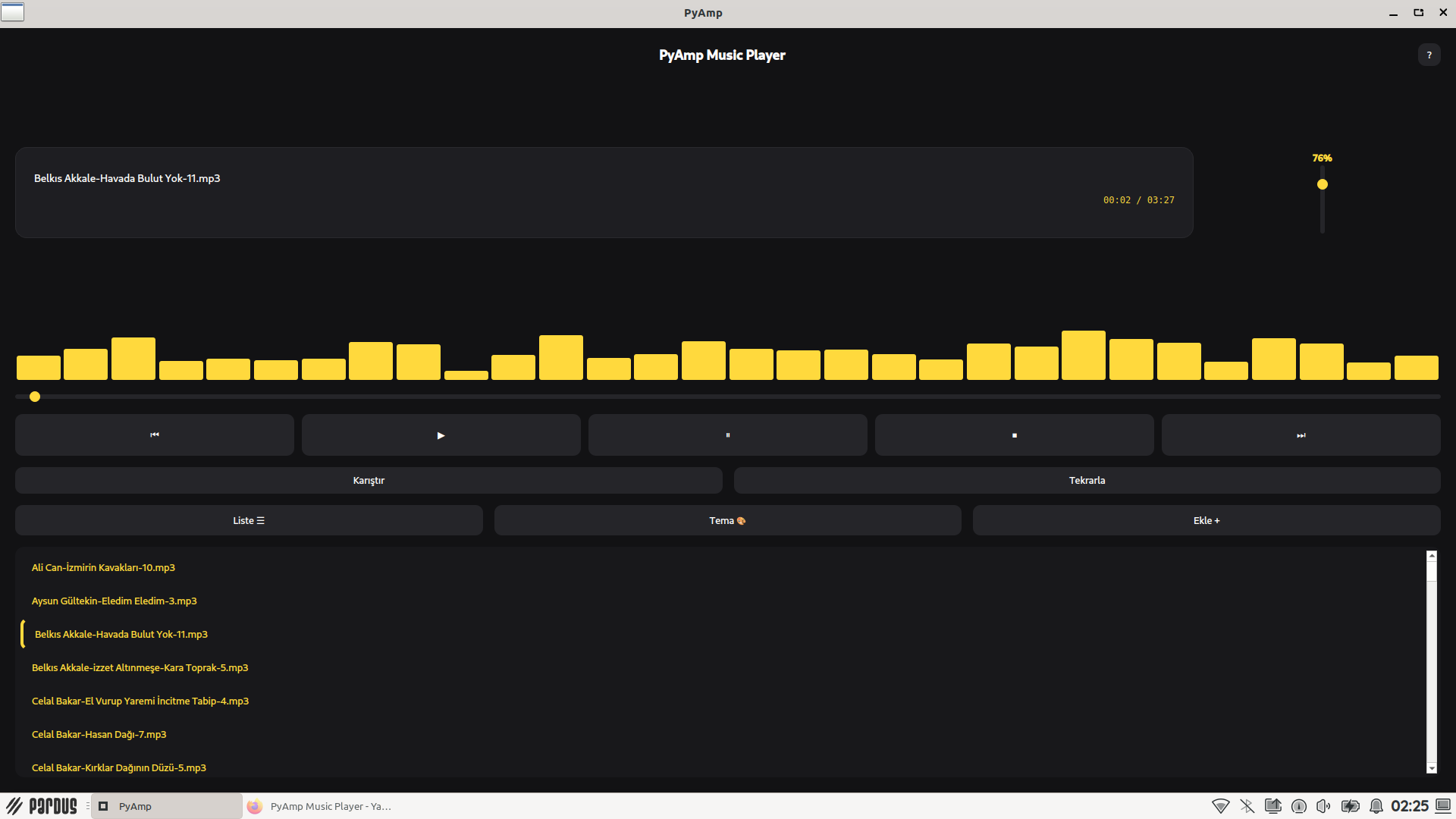Screen dimensions: 1456x819
Task: Toggle the playlist with Liste button
Action: point(249,520)
